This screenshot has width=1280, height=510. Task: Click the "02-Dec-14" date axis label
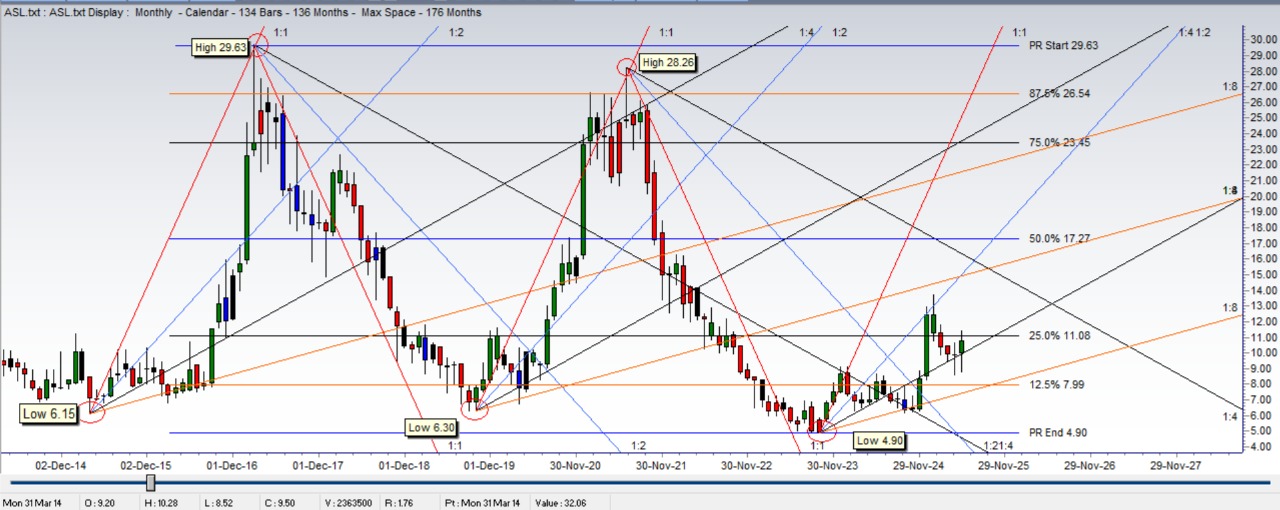(62, 465)
